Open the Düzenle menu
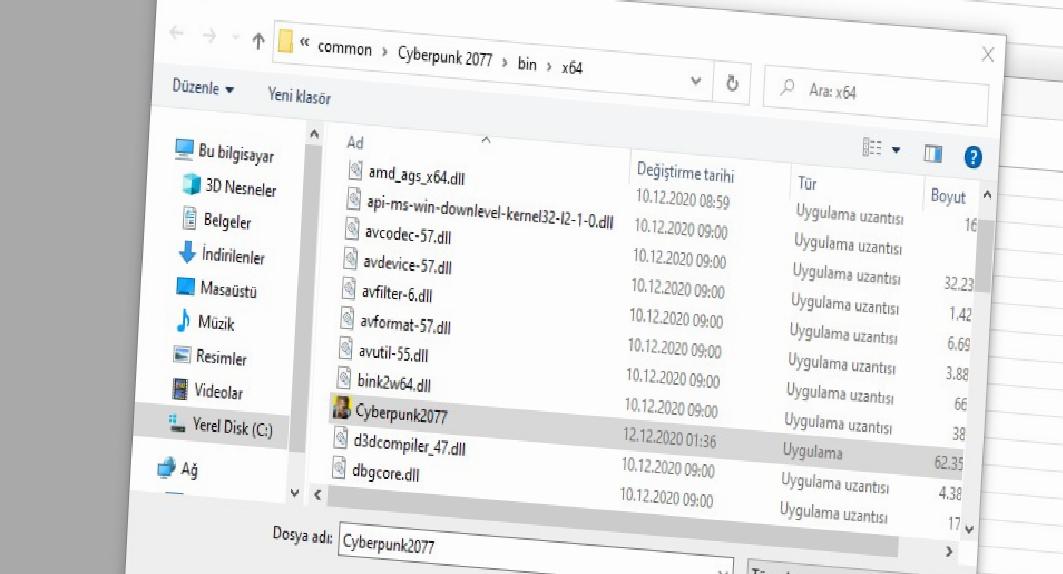Viewport: 1063px width, 574px height. pos(203,87)
